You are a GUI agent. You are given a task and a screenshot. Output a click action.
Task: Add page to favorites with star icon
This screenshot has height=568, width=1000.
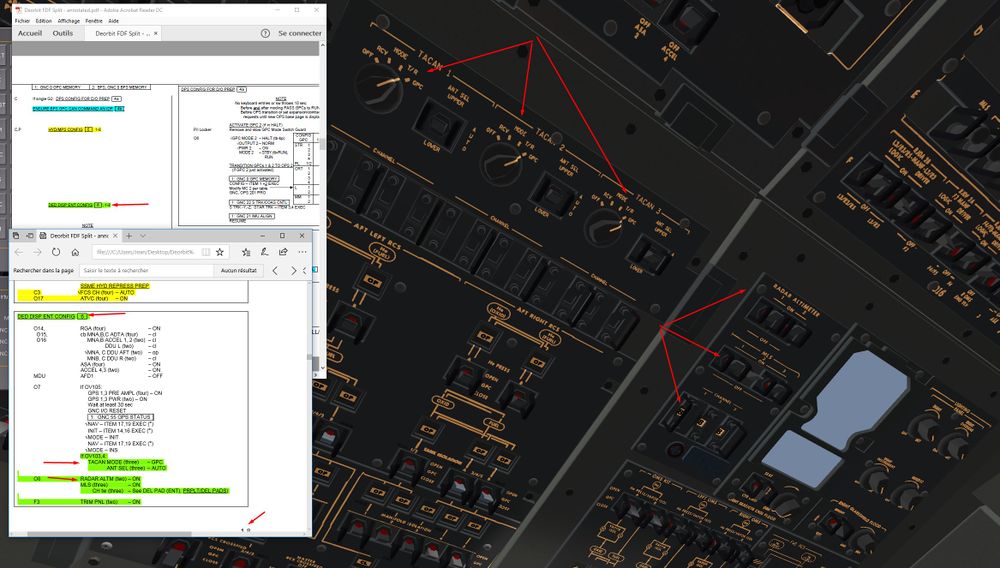(x=220, y=252)
